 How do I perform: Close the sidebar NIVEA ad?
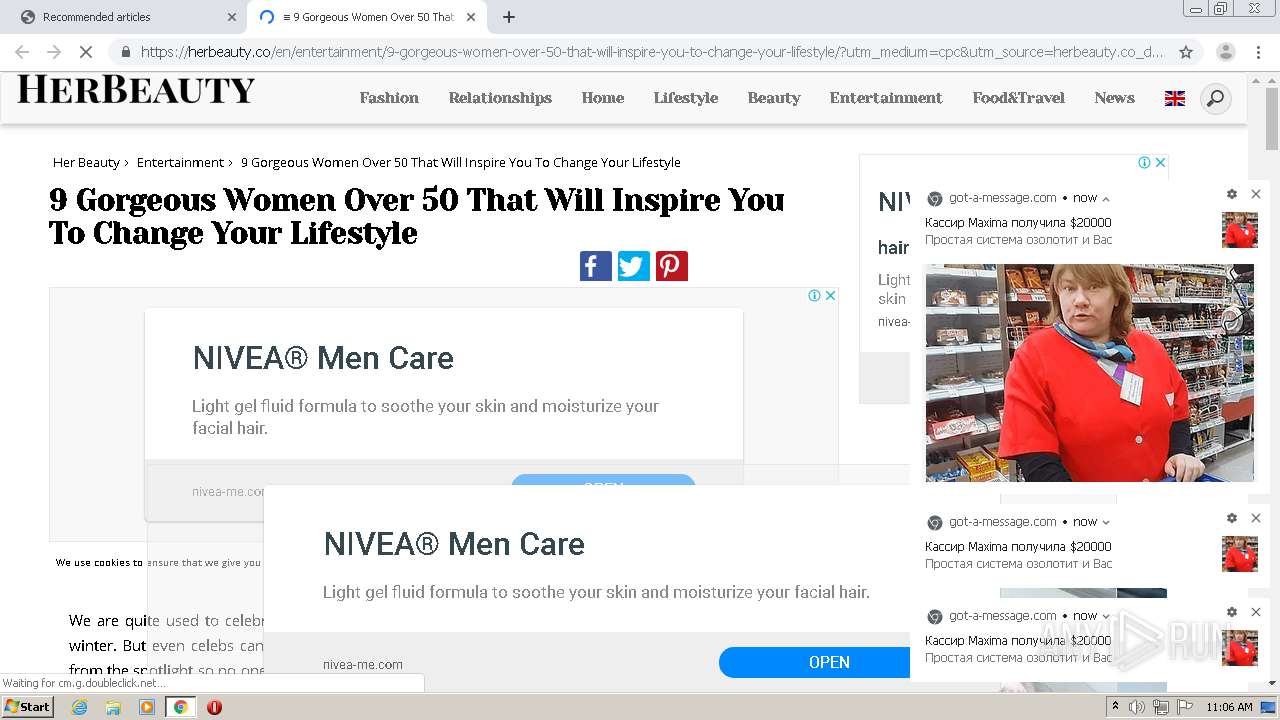(1160, 162)
